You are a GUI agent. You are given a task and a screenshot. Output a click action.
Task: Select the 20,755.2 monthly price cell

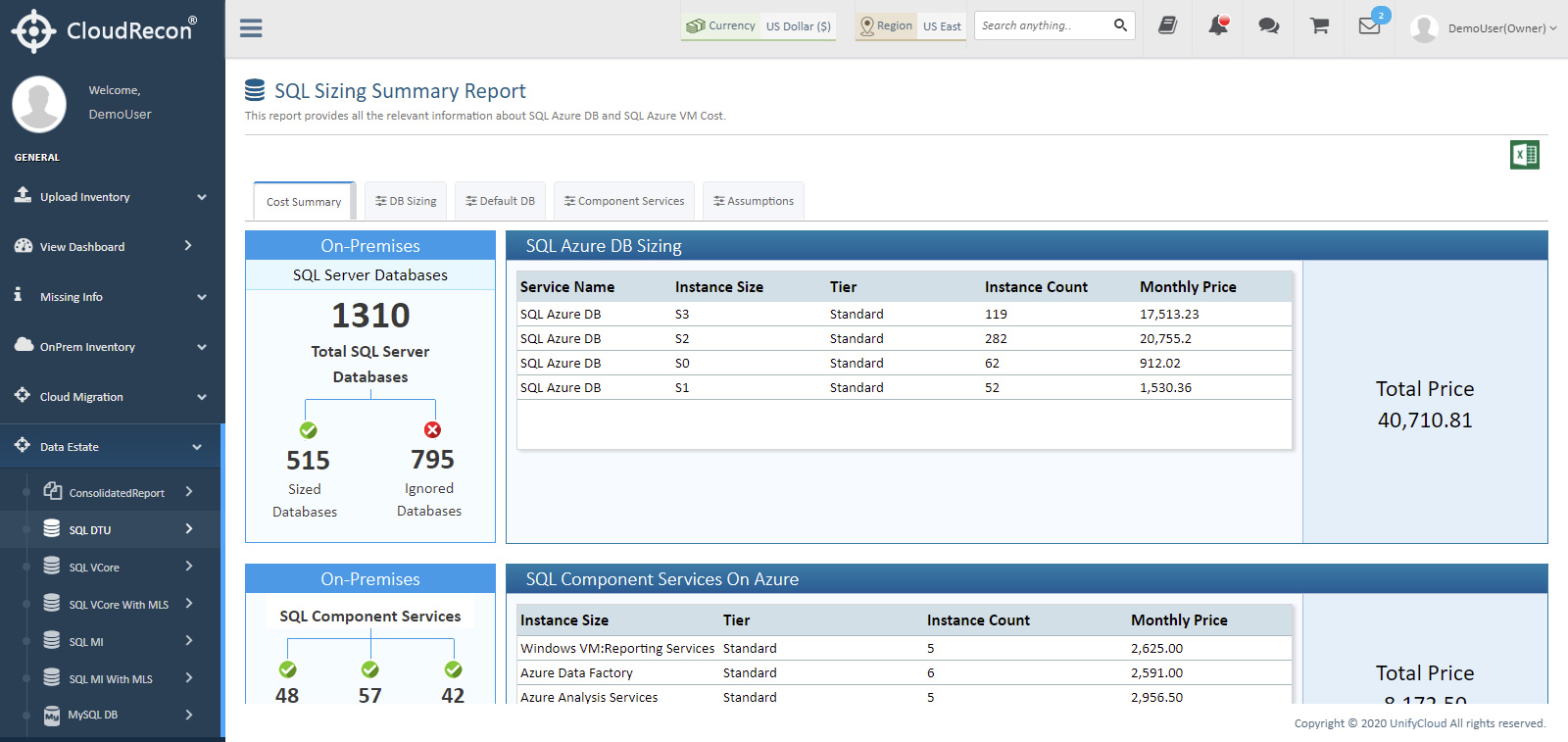pos(1165,338)
